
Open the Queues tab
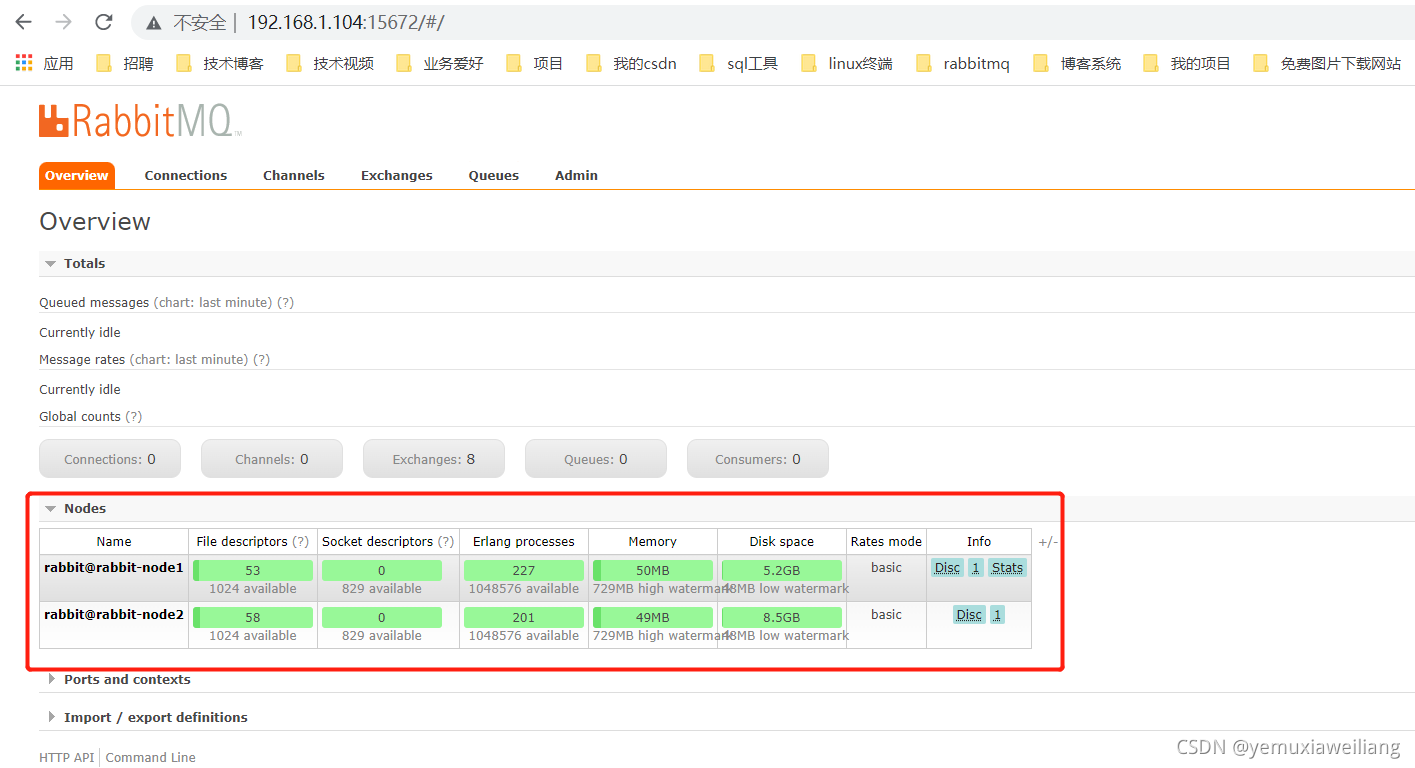coord(494,175)
